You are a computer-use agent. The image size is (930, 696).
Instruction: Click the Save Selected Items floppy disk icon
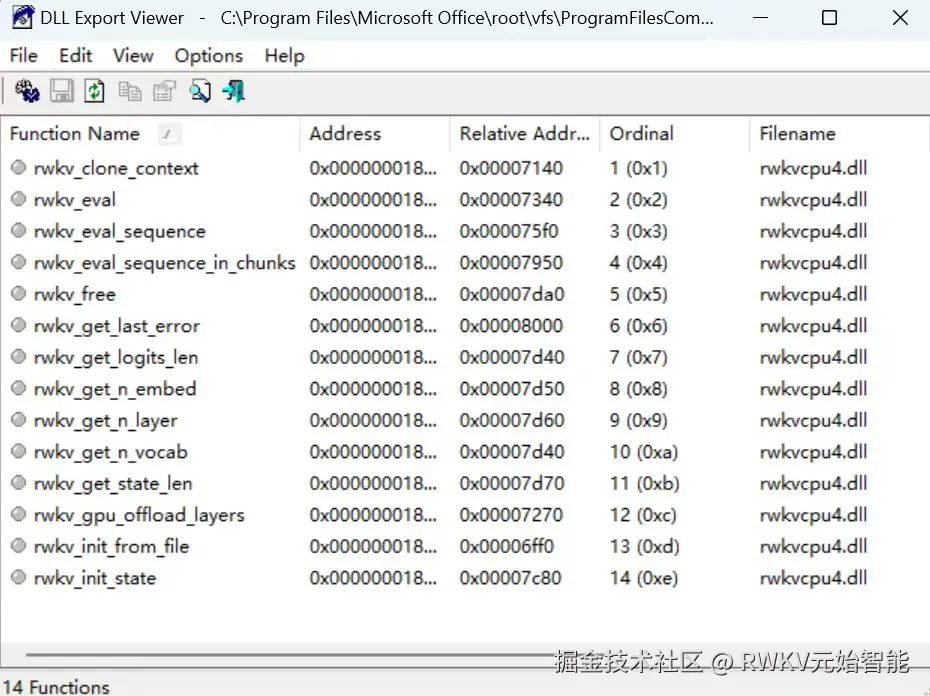(60, 91)
